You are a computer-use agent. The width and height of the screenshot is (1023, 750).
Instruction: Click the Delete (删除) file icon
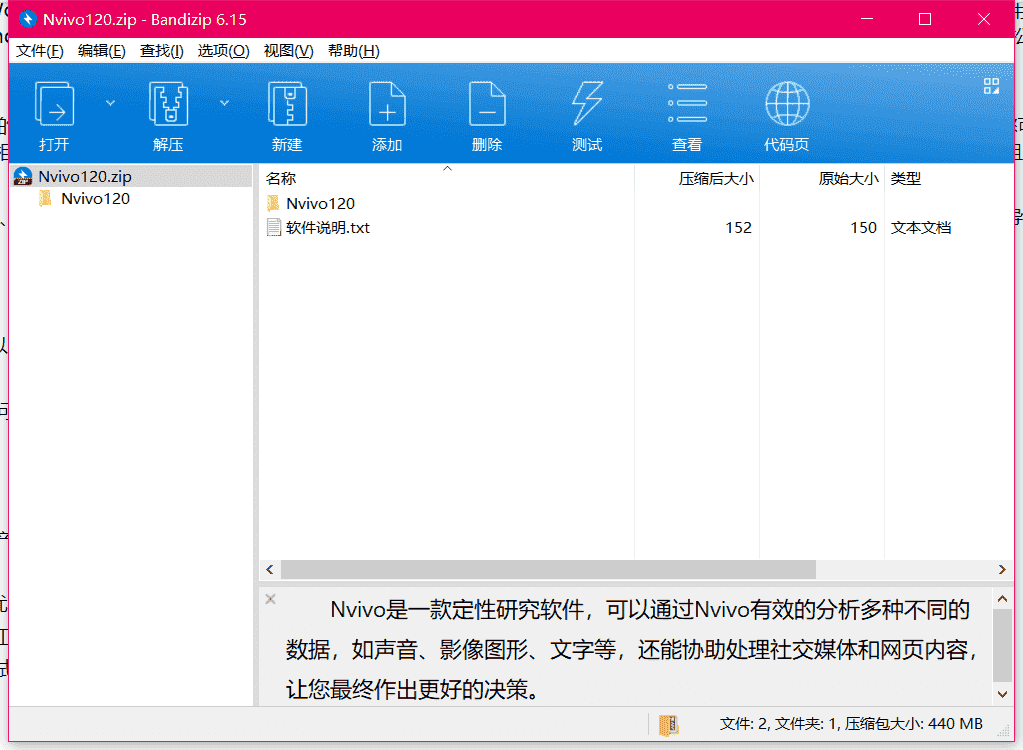pos(487,104)
